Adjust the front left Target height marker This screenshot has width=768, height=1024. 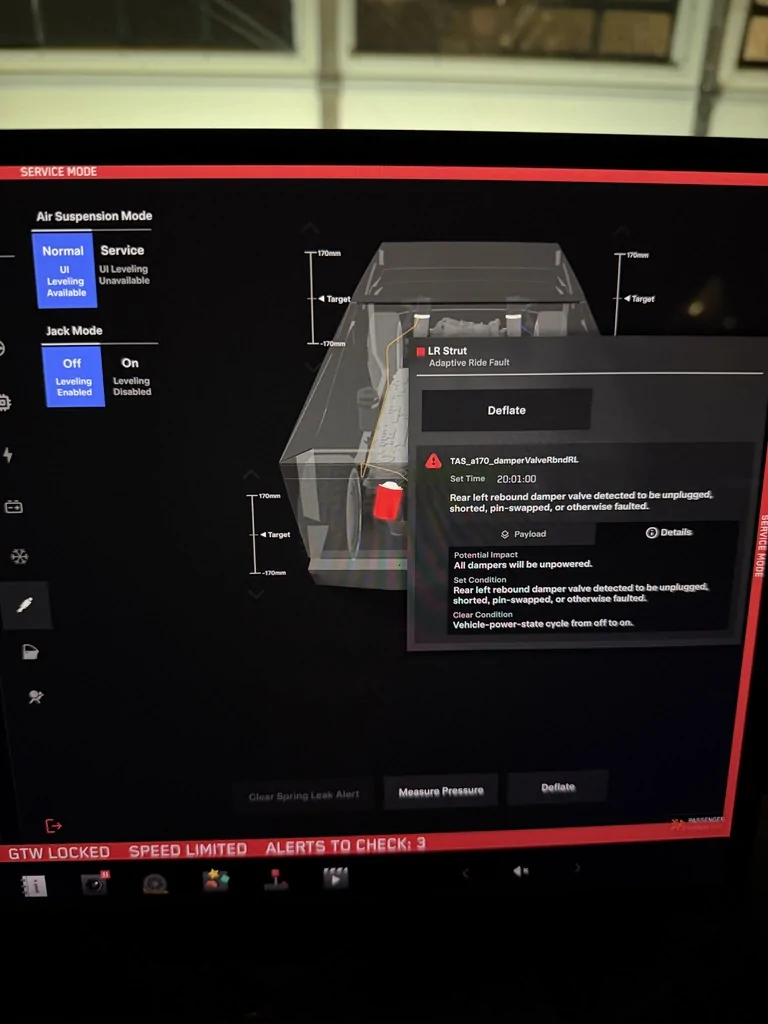click(x=334, y=299)
